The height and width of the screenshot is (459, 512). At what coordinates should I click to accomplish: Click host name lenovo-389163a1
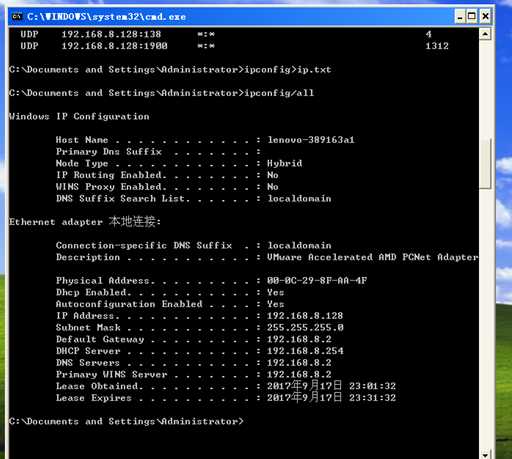coord(311,140)
